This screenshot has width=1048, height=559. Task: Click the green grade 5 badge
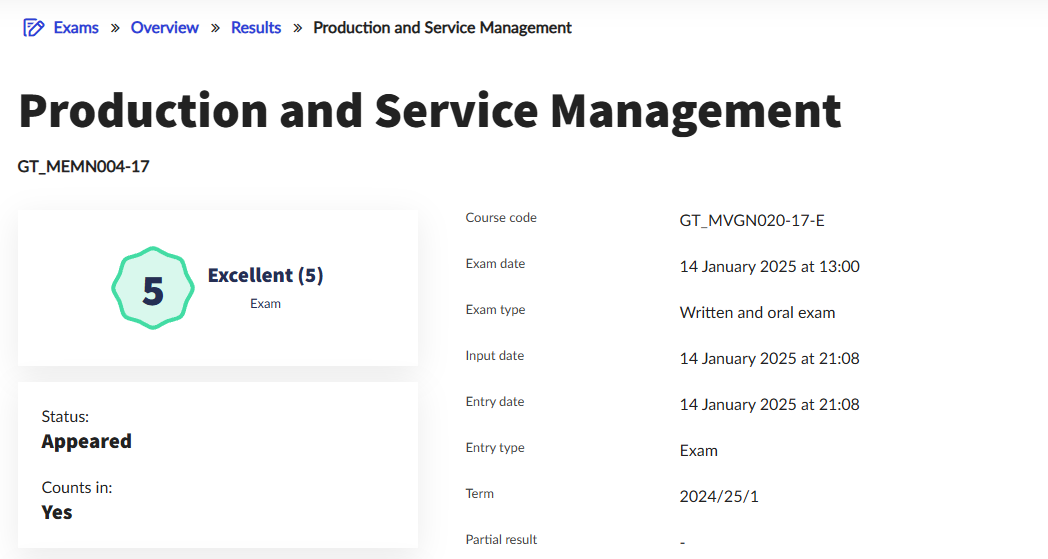tap(152, 289)
